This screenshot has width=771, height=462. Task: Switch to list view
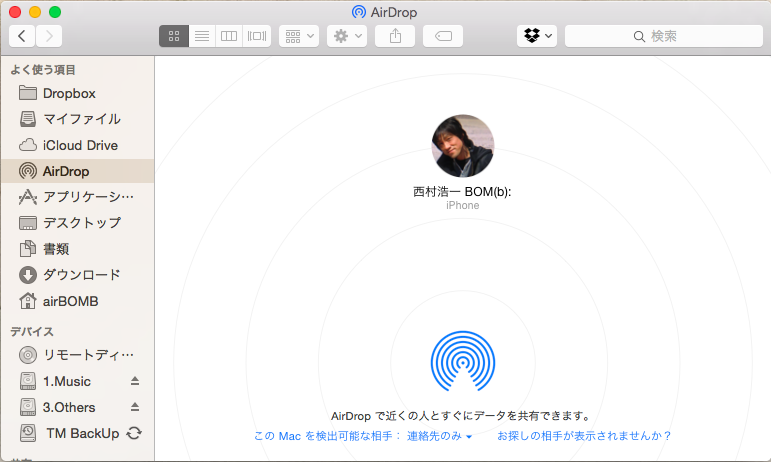coord(202,36)
